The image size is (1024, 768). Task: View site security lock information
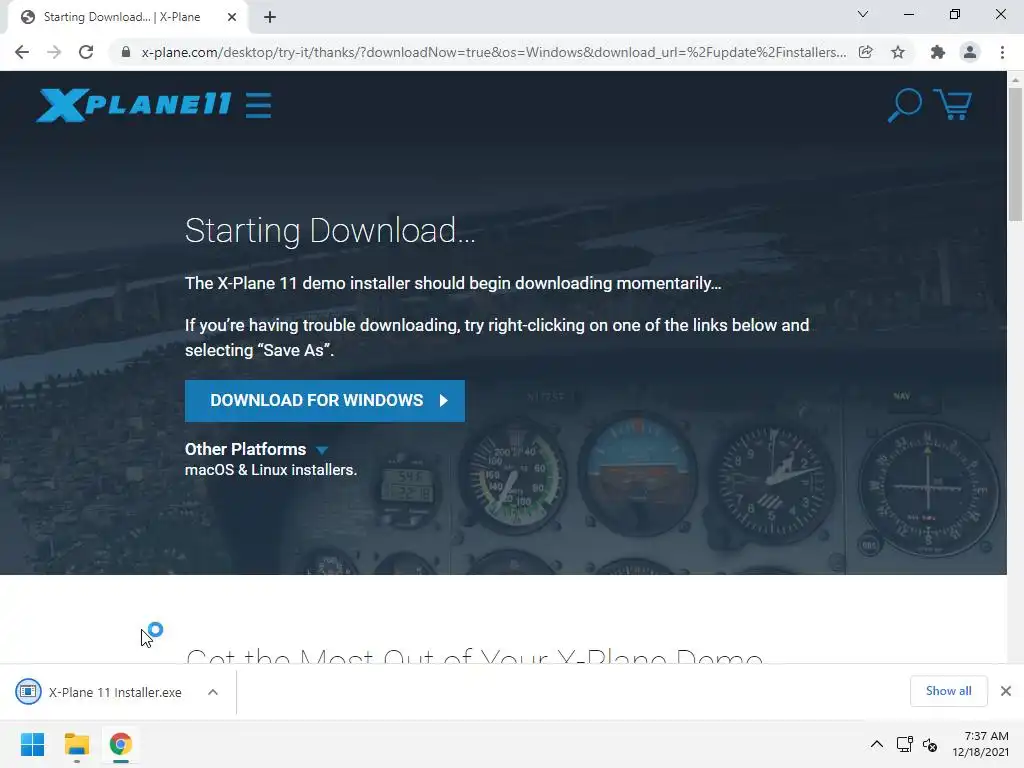coord(126,52)
